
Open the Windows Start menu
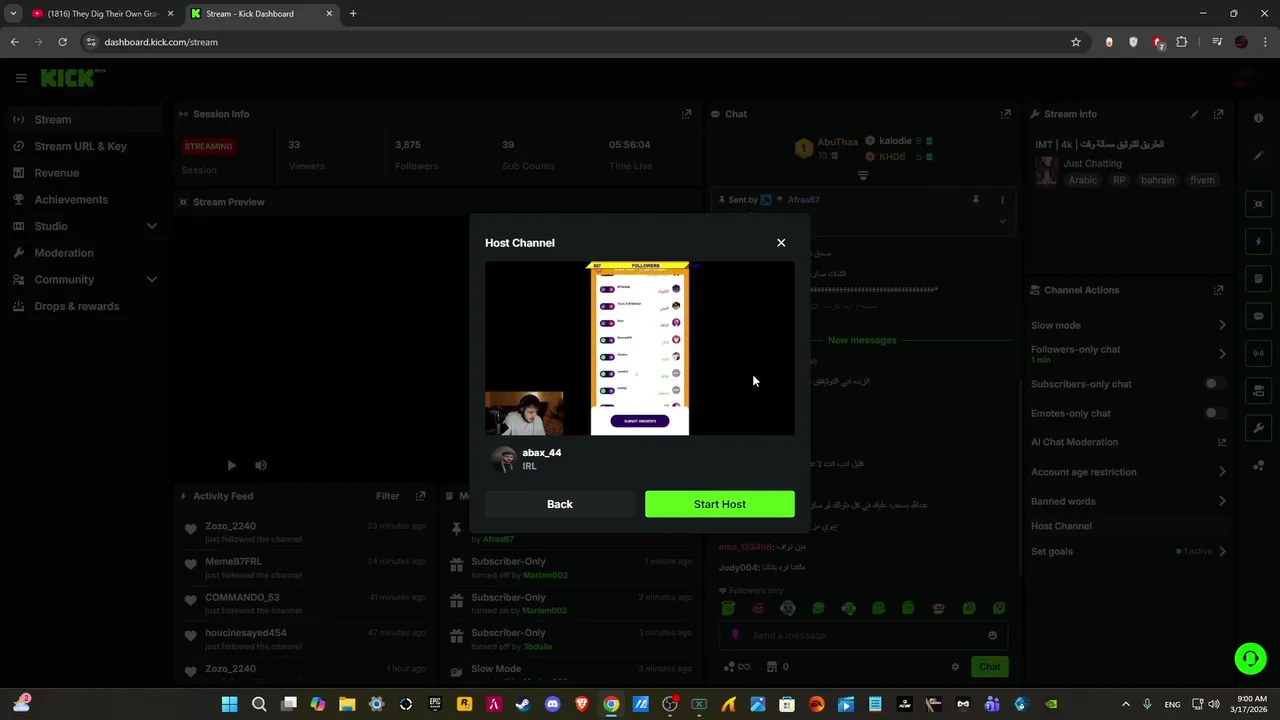pos(229,704)
